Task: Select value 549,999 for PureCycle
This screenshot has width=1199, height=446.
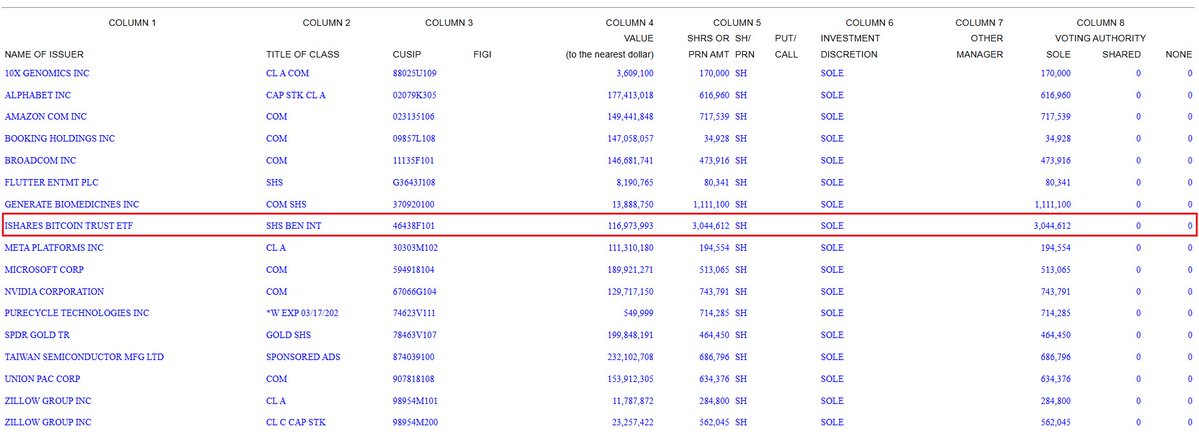Action: tap(639, 314)
